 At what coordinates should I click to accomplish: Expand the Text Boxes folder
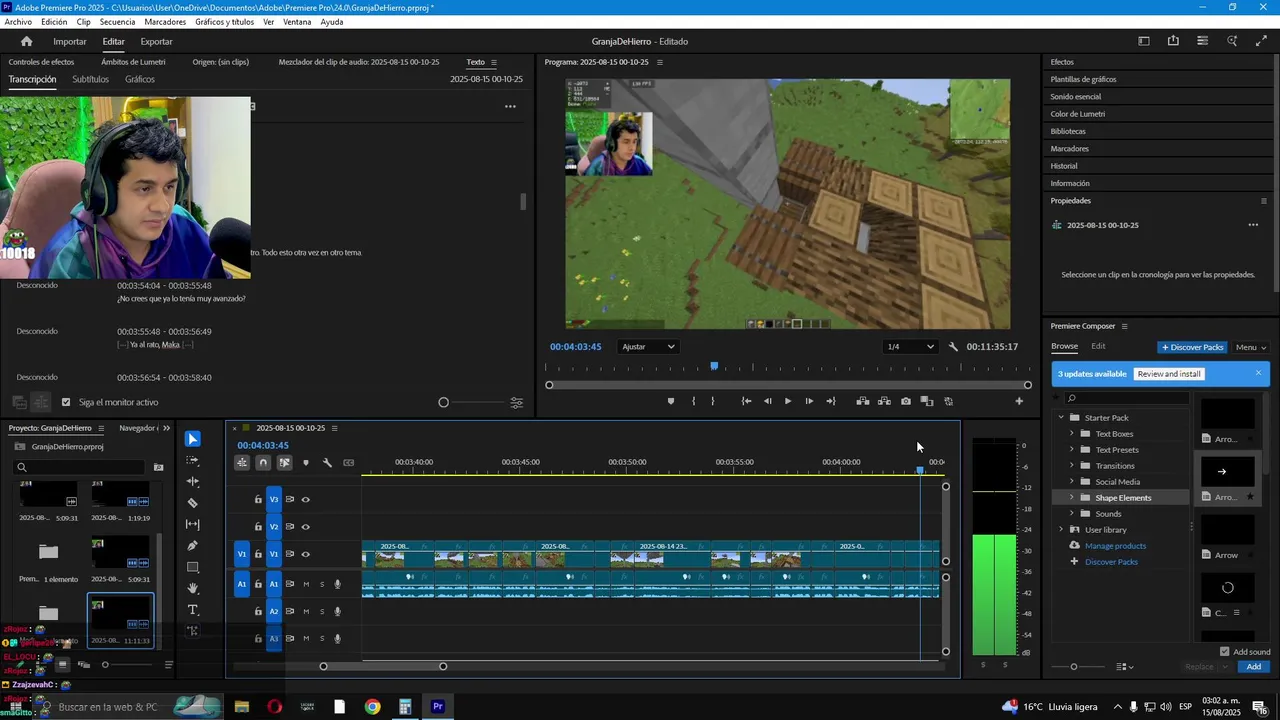pos(1072,434)
